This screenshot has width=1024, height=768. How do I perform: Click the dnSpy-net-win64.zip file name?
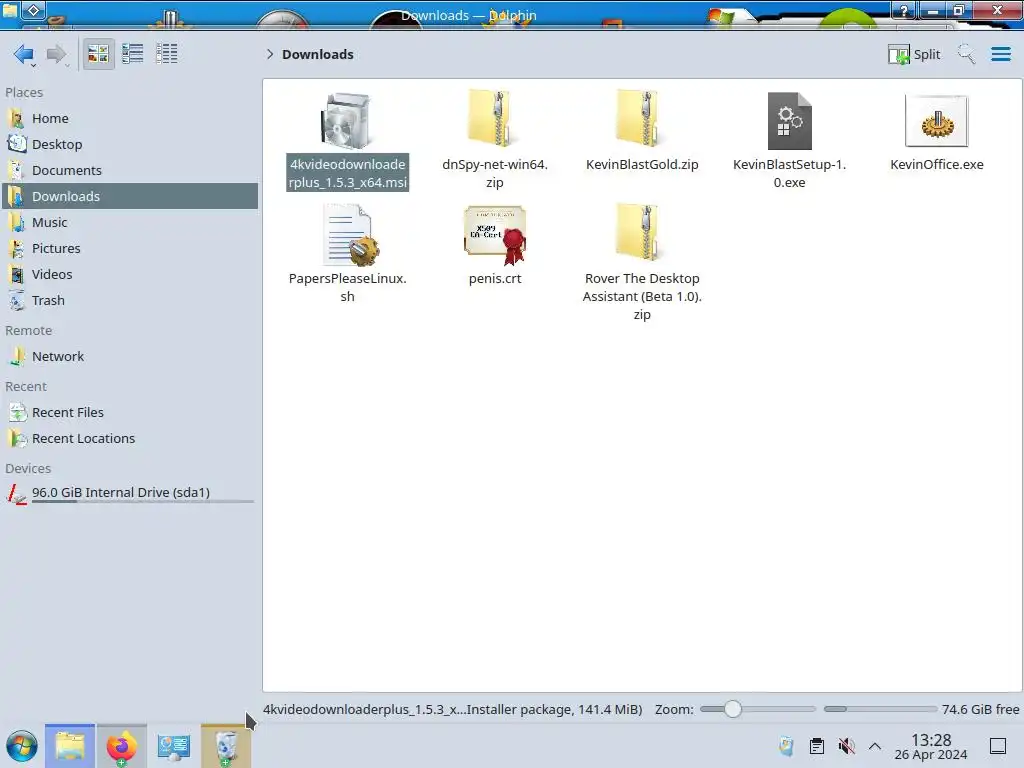pos(494,174)
